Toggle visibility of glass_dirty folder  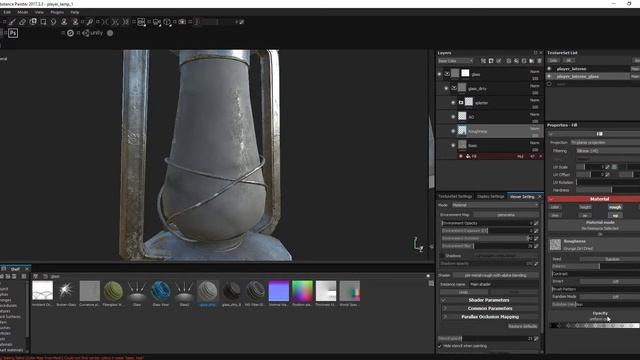tap(446, 89)
